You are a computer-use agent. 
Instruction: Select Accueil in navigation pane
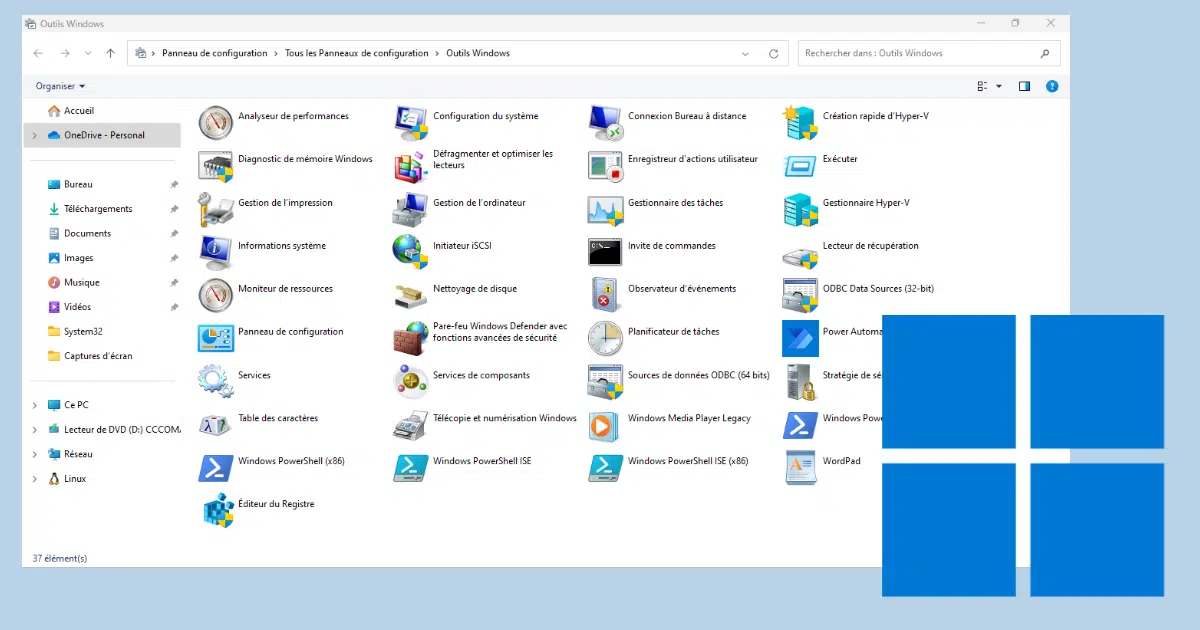pyautogui.click(x=79, y=111)
